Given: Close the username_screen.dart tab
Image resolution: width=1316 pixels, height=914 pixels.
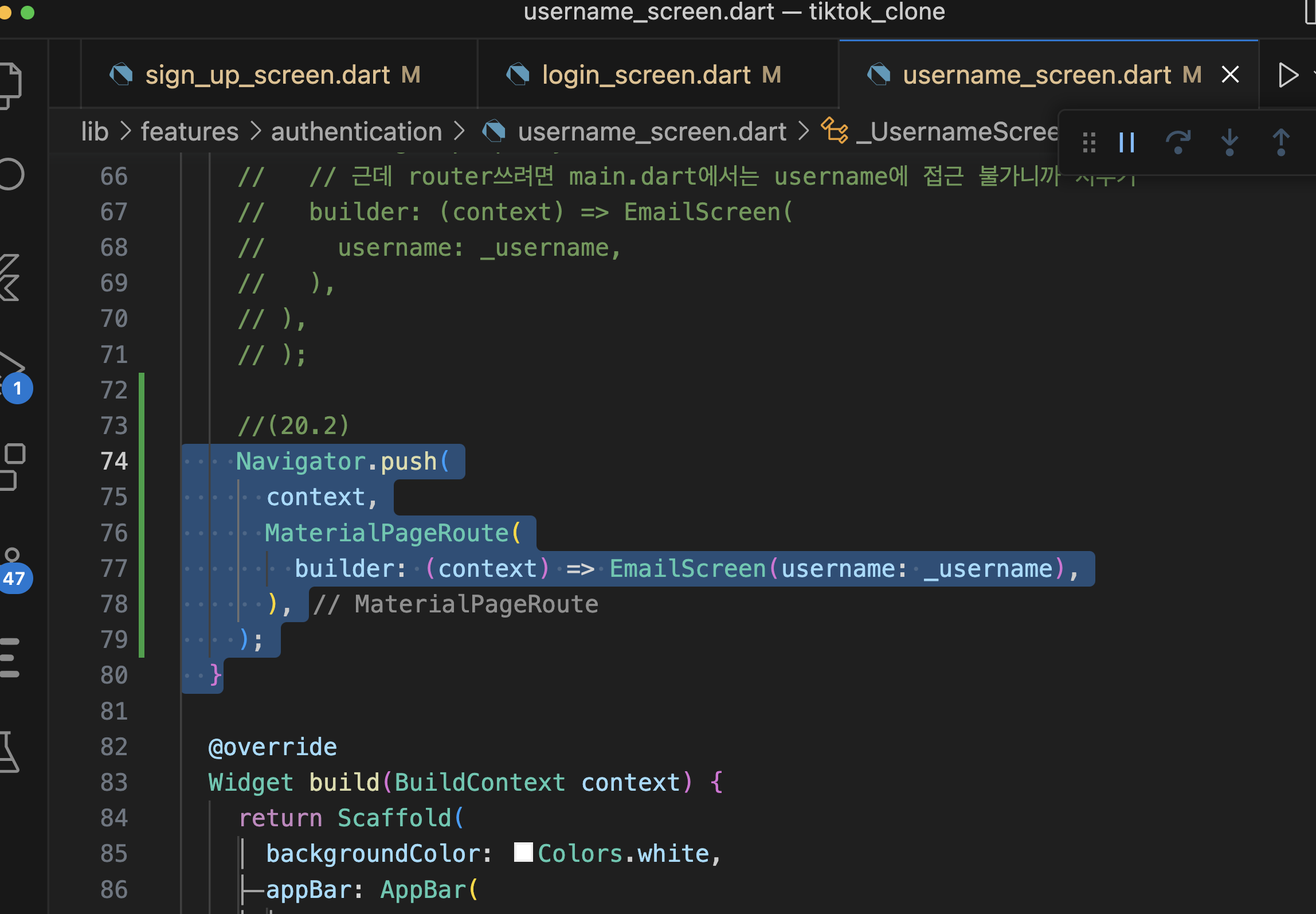Looking at the screenshot, I should (x=1230, y=75).
